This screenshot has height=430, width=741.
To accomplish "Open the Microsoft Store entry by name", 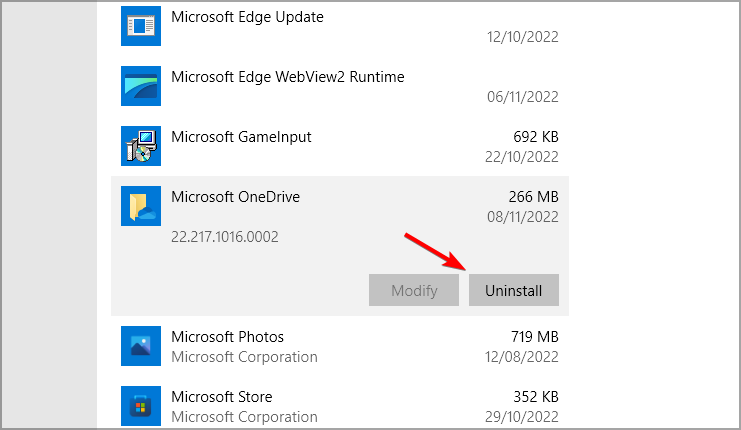I will [x=221, y=397].
